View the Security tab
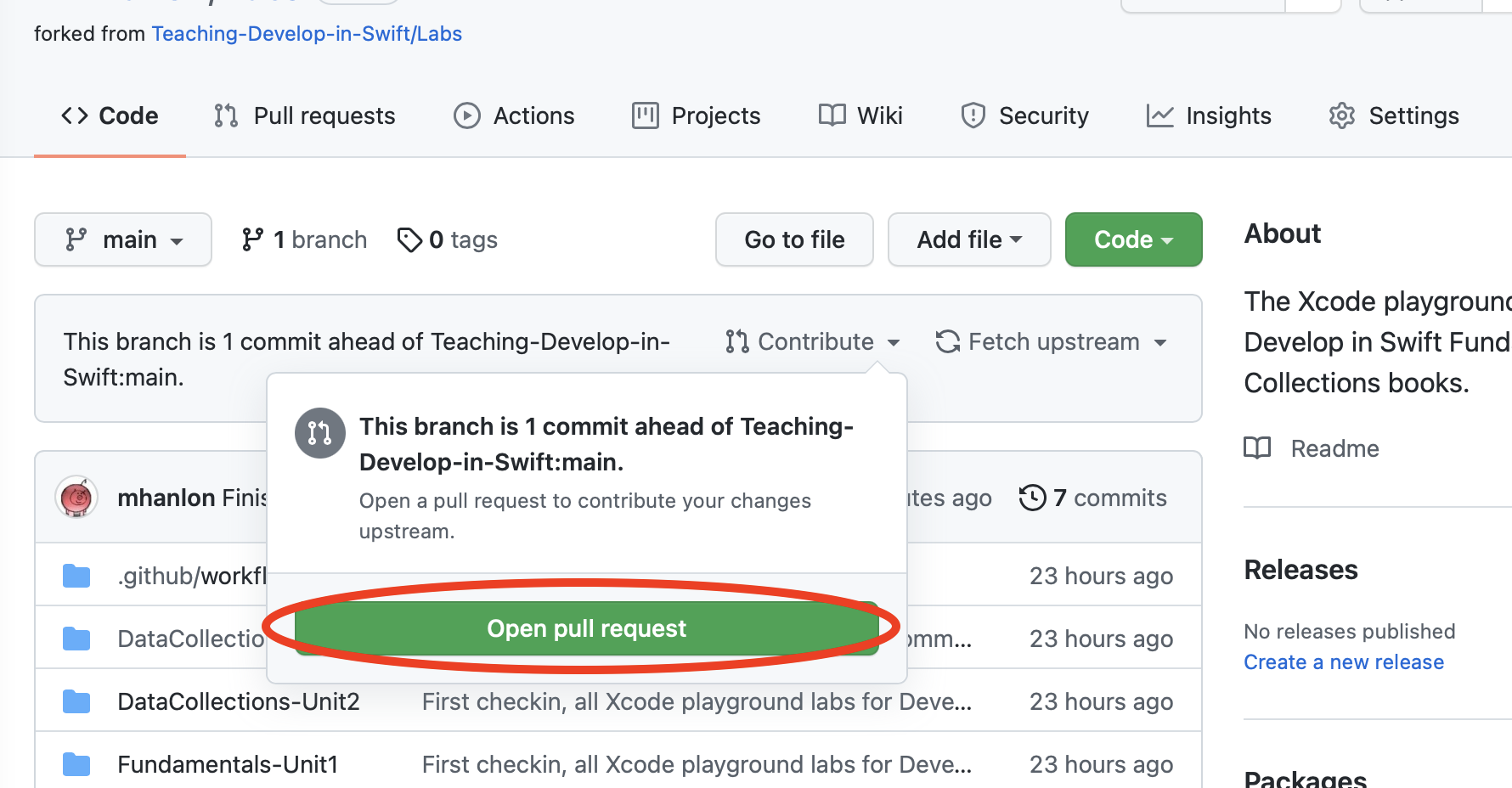1512x788 pixels. (1024, 115)
